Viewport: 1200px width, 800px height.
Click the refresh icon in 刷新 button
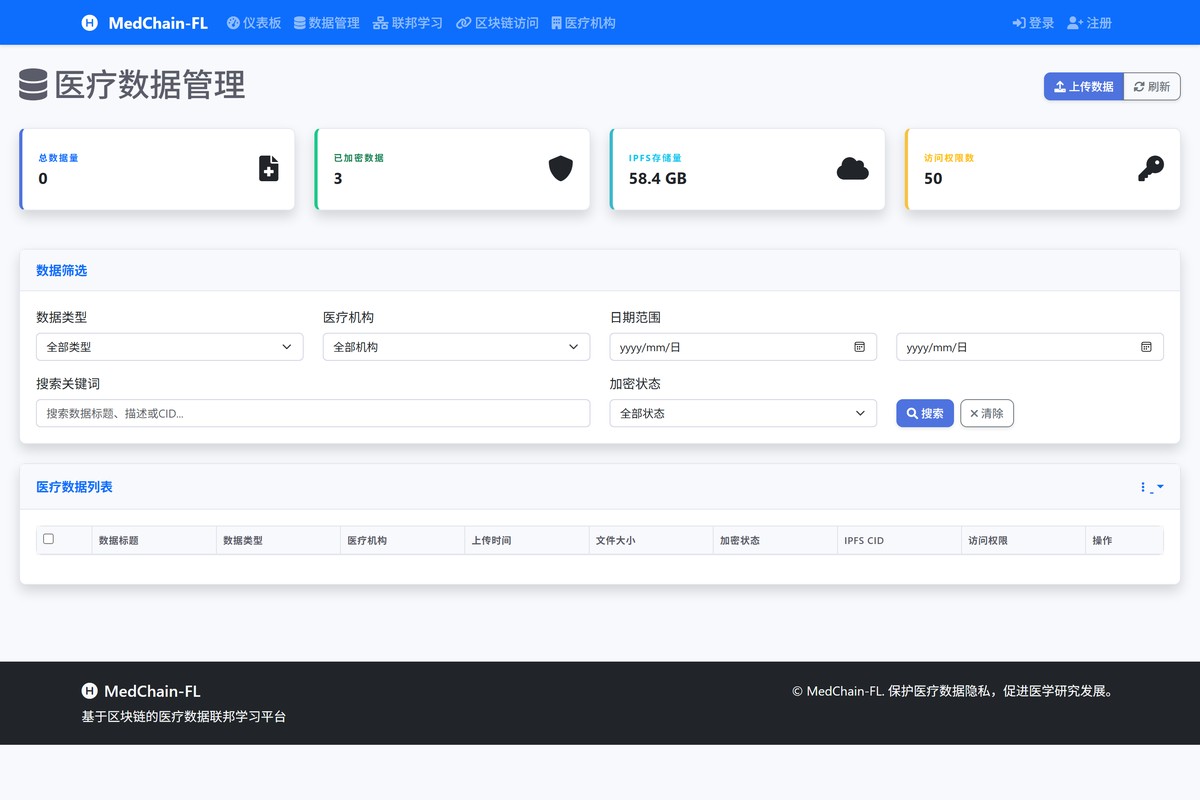tap(1137, 86)
